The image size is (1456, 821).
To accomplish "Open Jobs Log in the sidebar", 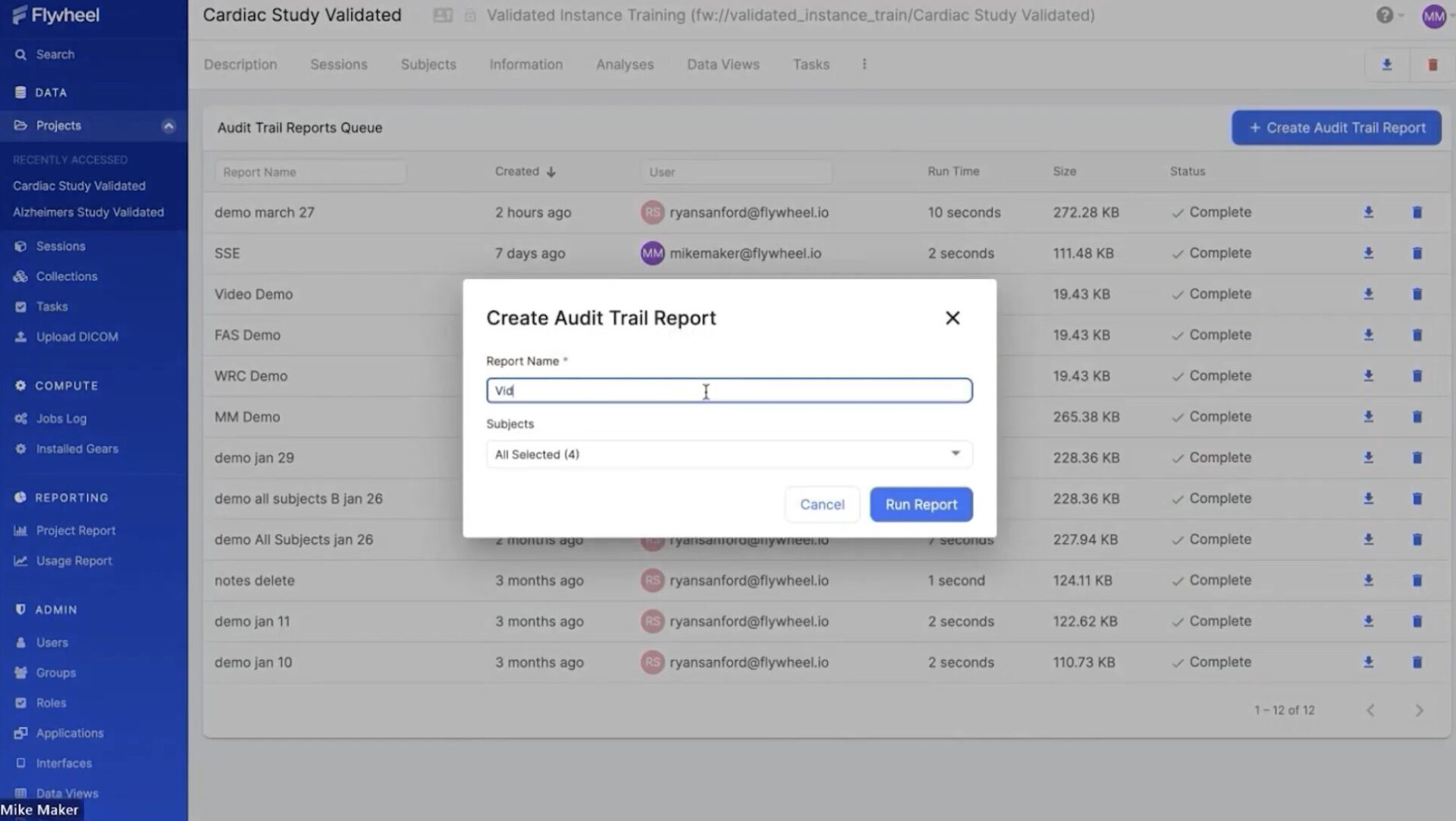I will [x=61, y=418].
